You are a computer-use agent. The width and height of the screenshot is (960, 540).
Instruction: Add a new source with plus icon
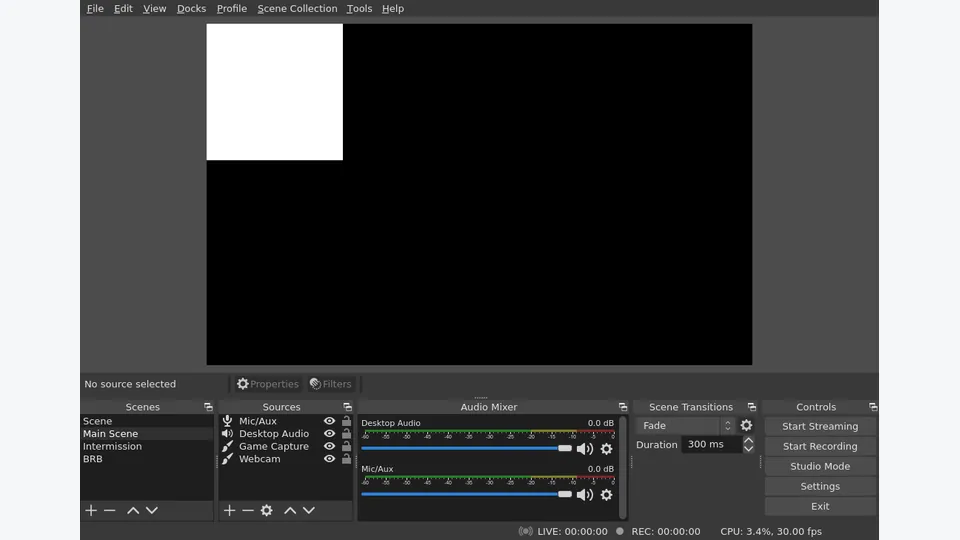coord(229,510)
